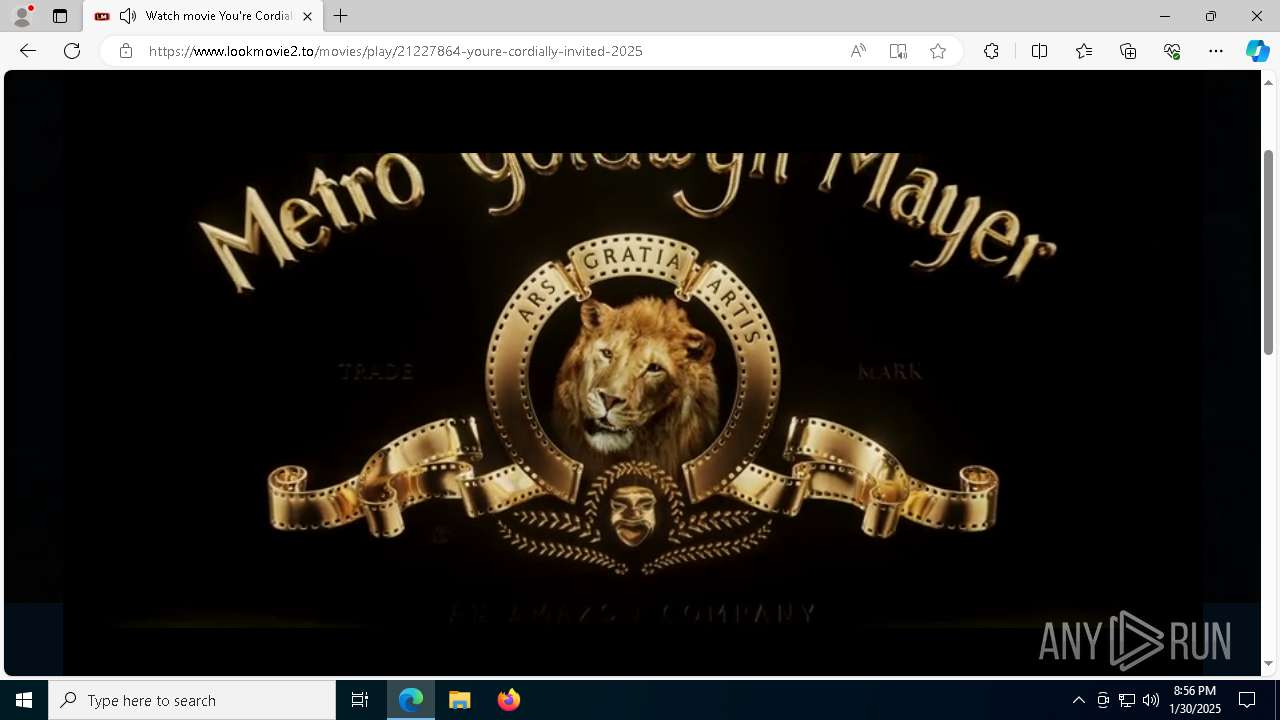Click the page vertical scrollbar thumb
The height and width of the screenshot is (720, 1280).
(1268, 252)
